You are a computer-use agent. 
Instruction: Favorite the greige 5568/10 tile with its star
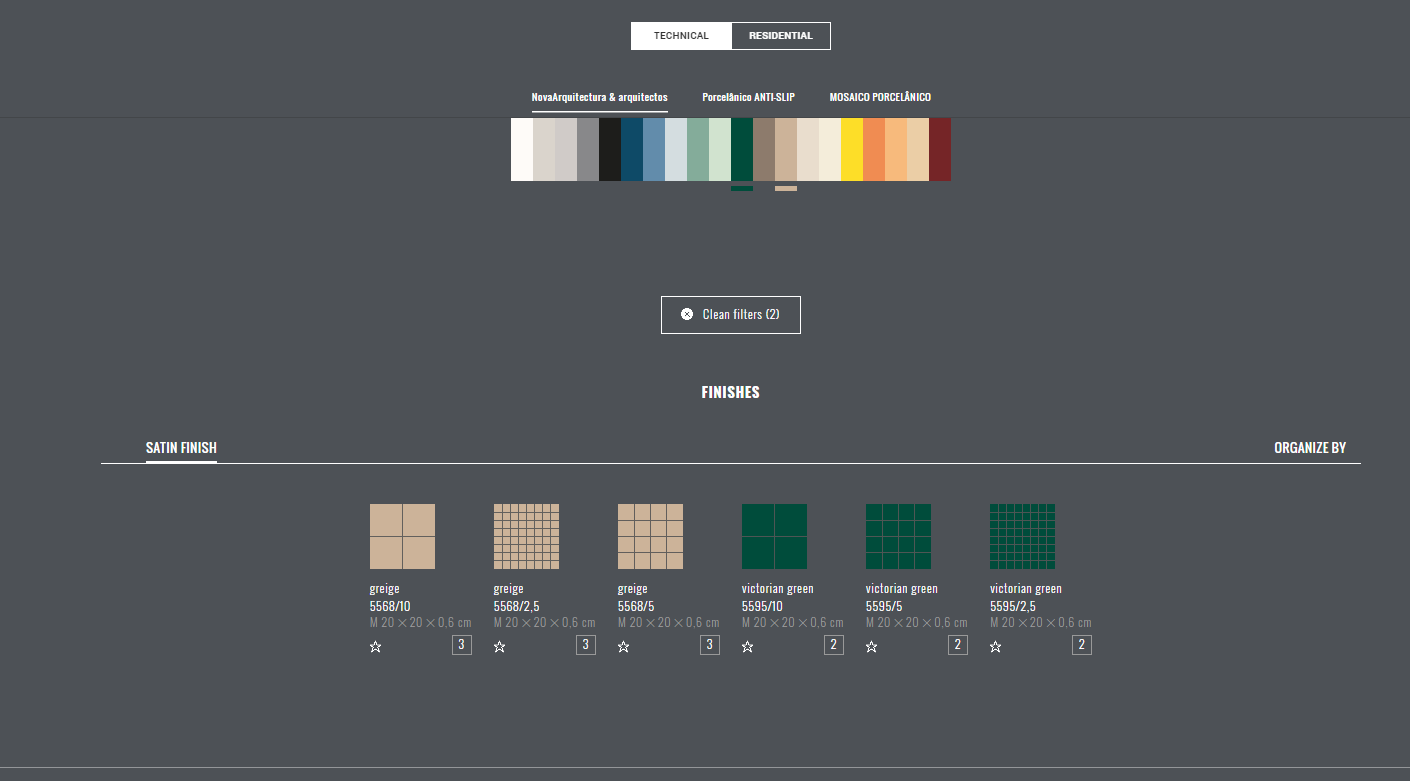point(376,647)
